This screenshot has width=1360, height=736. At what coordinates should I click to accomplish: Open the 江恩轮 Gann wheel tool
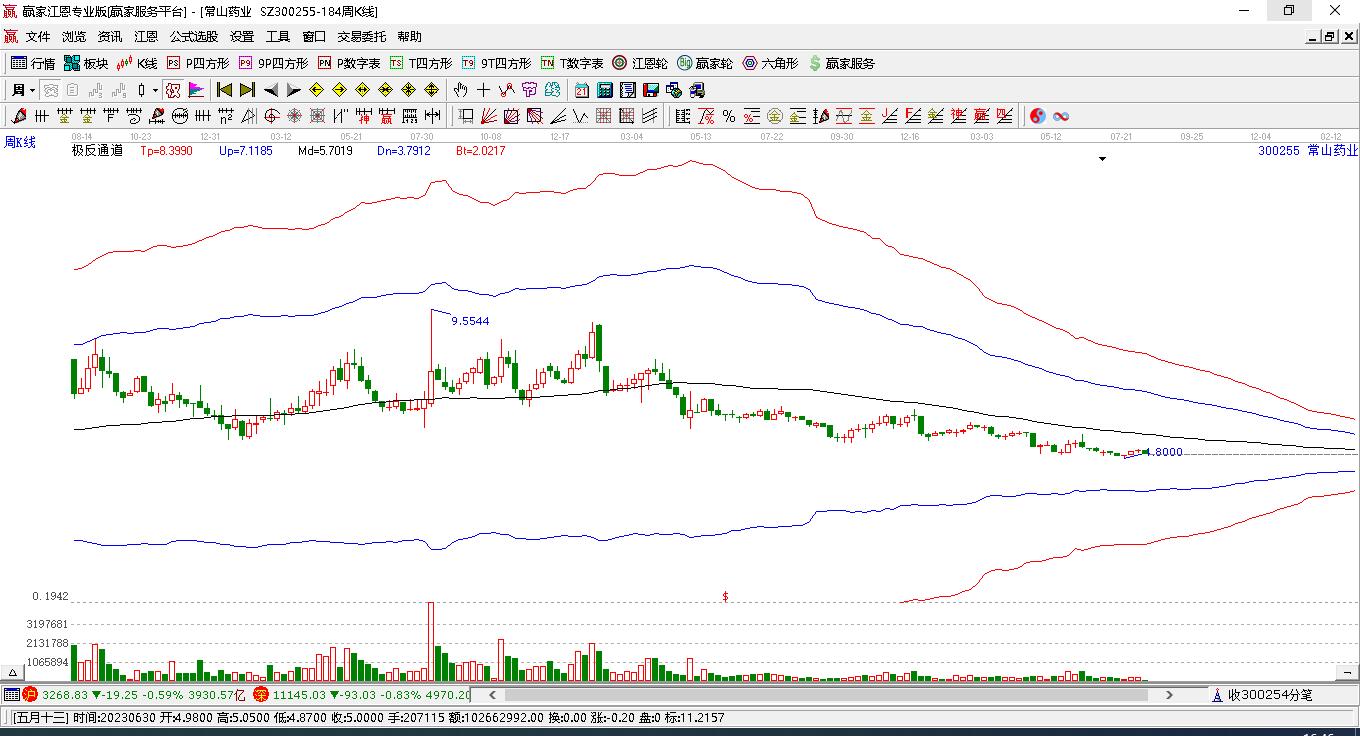640,63
